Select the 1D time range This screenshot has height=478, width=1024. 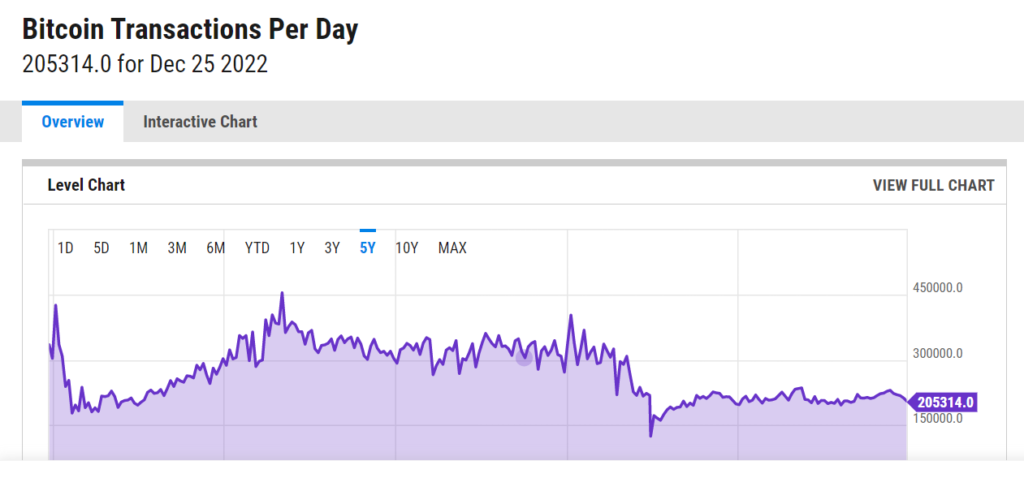click(65, 248)
